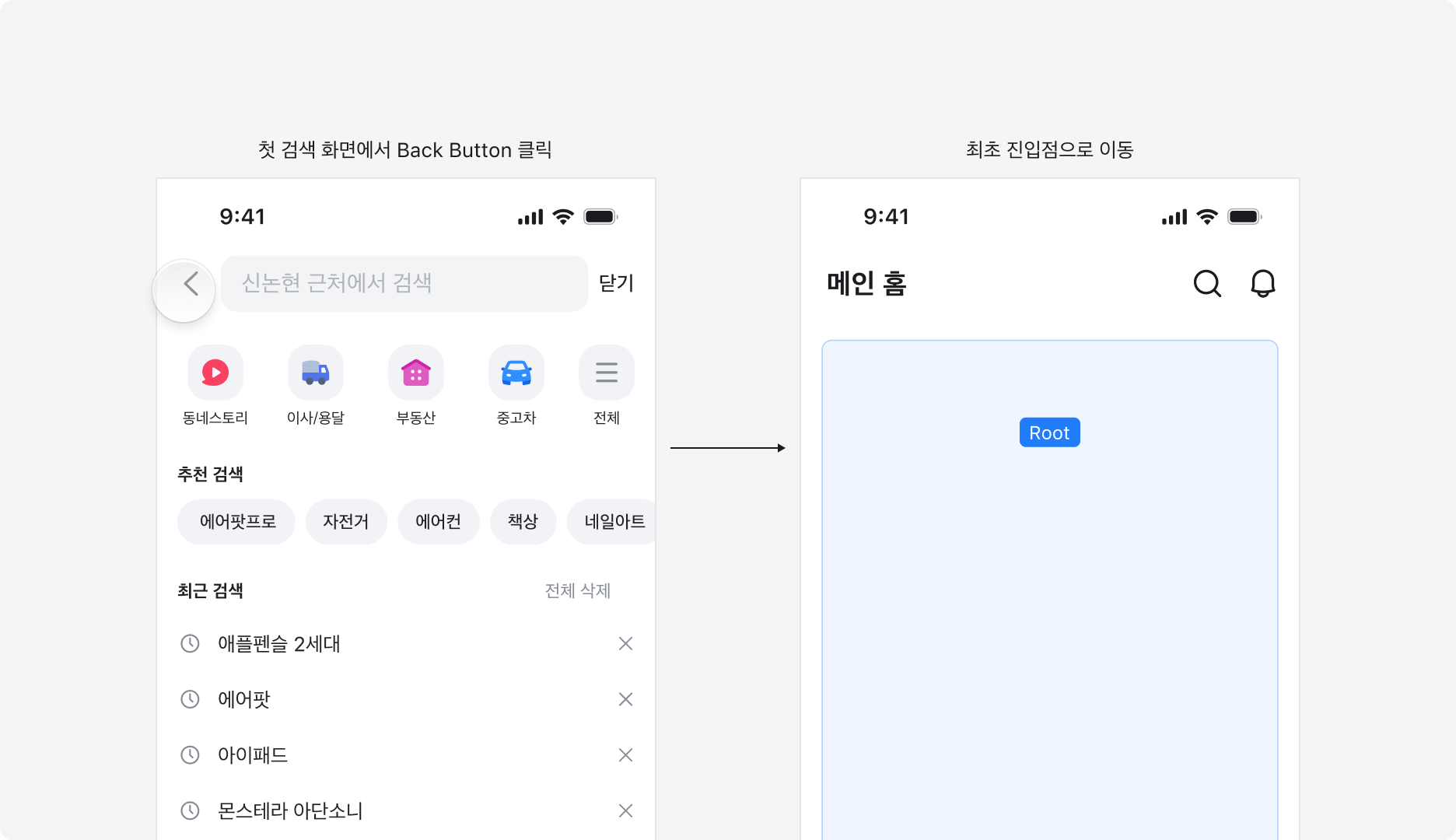Click the clock icon beside 애플펜슬 2세대
The width and height of the screenshot is (1456, 840).
pyautogui.click(x=190, y=643)
